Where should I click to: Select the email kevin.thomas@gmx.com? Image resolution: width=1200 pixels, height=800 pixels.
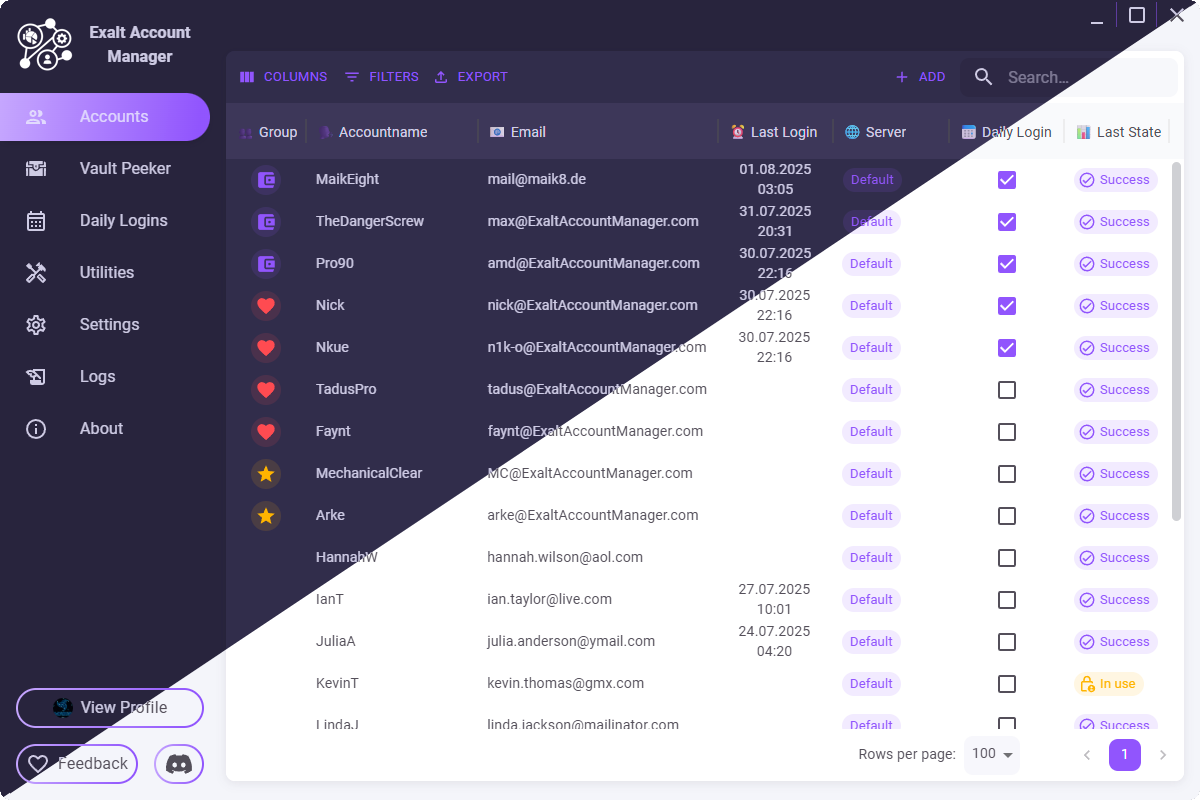pyautogui.click(x=566, y=684)
